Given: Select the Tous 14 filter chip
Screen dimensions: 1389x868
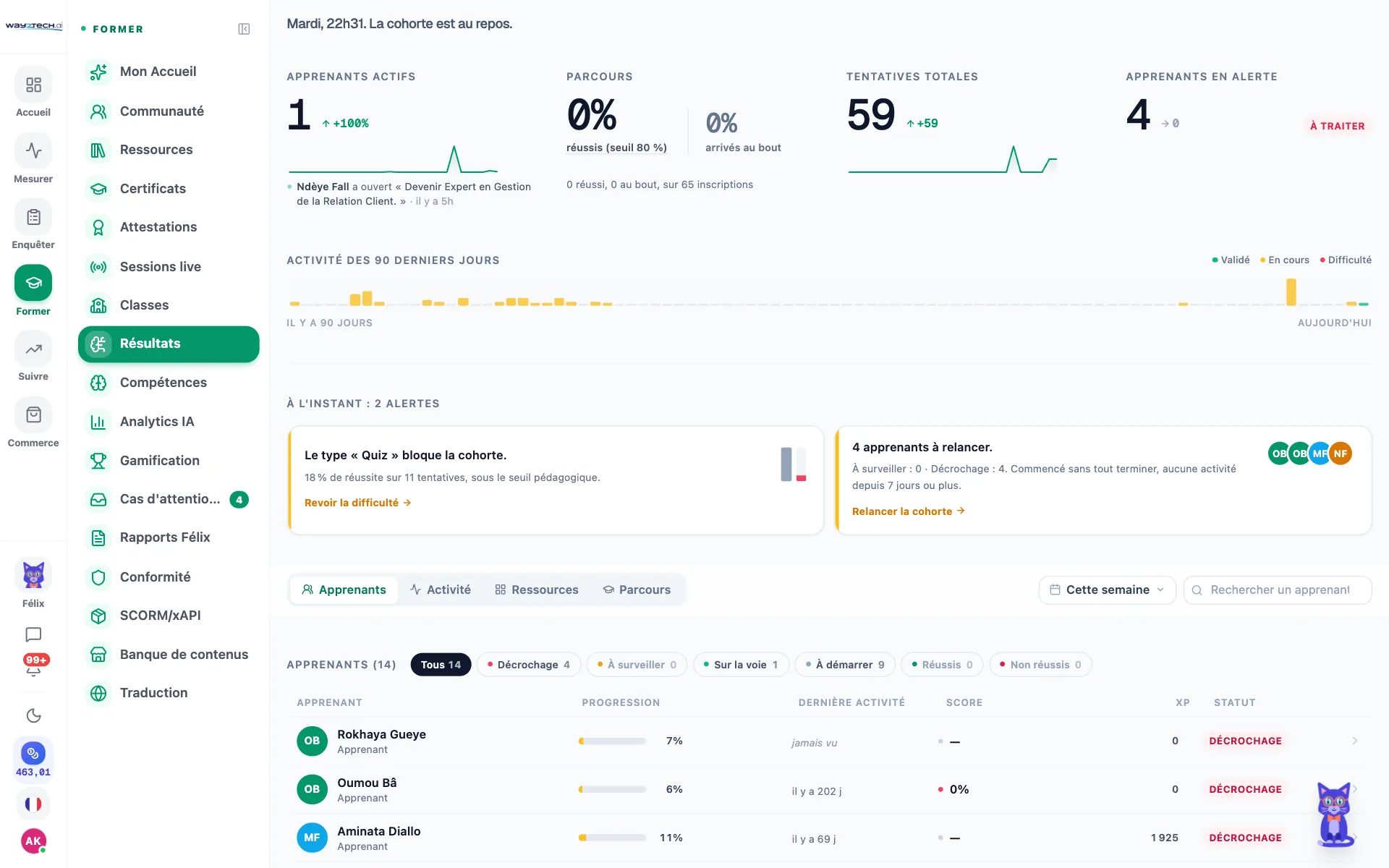Looking at the screenshot, I should pos(441,665).
